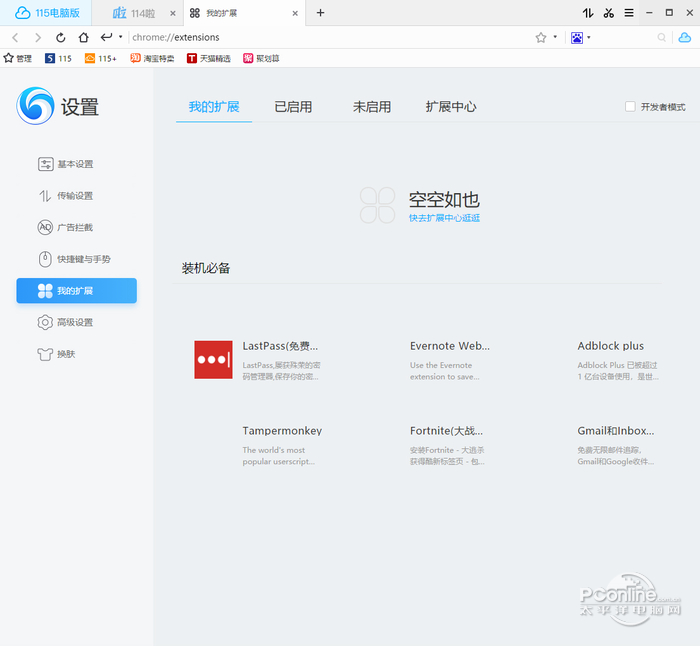Image resolution: width=700 pixels, height=646 pixels.
Task: Click the undo closed tab arrow
Action: 106,37
